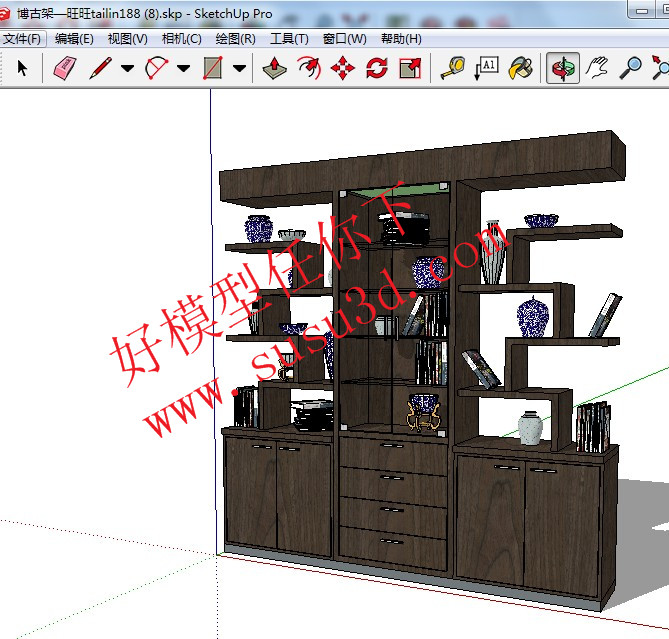Pick the pink Eraser tool
The height and width of the screenshot is (639, 669).
pos(64,68)
